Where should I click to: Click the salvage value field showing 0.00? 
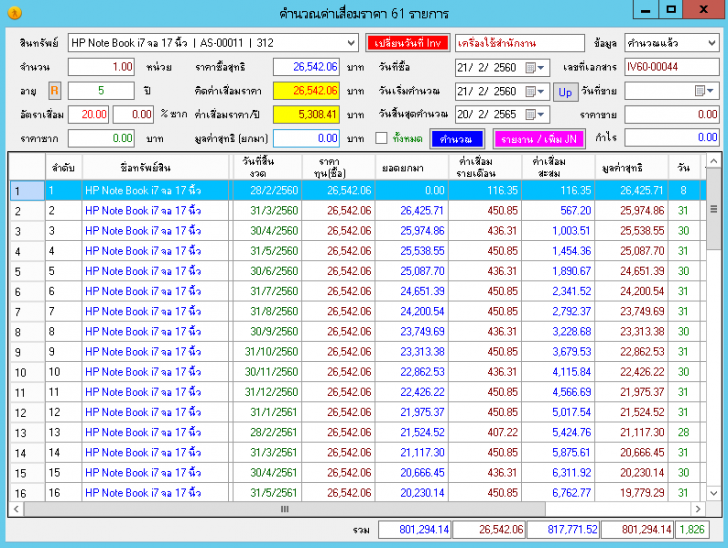101,138
